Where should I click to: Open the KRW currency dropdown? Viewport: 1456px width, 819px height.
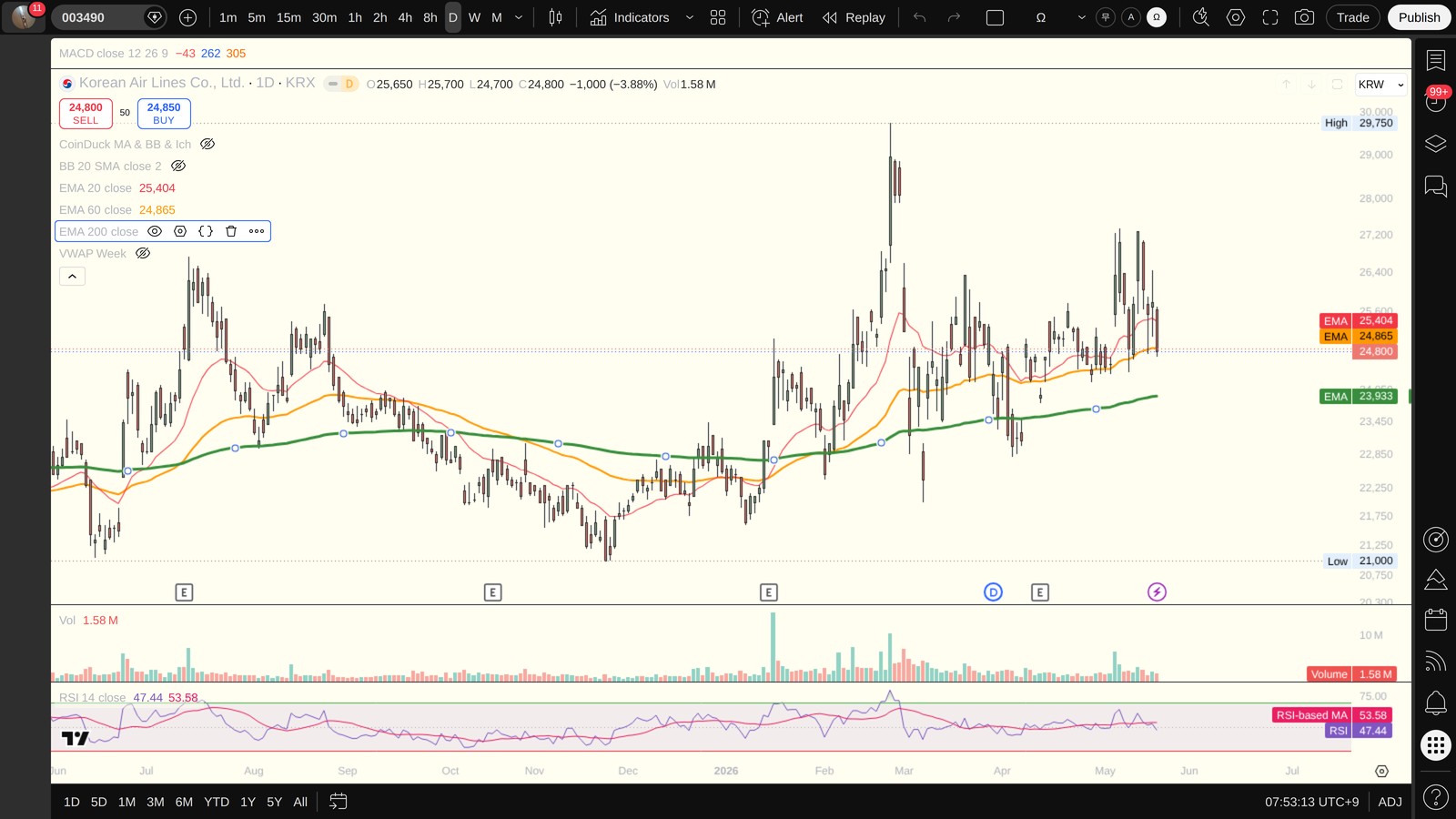pyautogui.click(x=1380, y=85)
